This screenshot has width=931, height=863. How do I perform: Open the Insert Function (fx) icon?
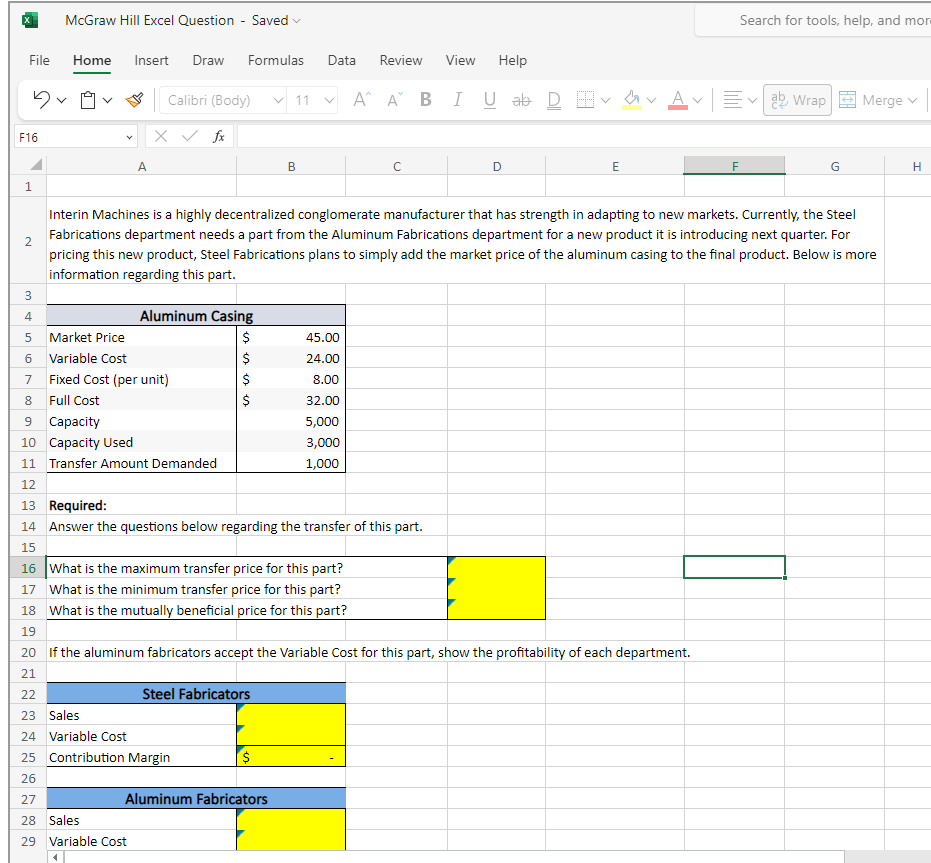pyautogui.click(x=218, y=135)
